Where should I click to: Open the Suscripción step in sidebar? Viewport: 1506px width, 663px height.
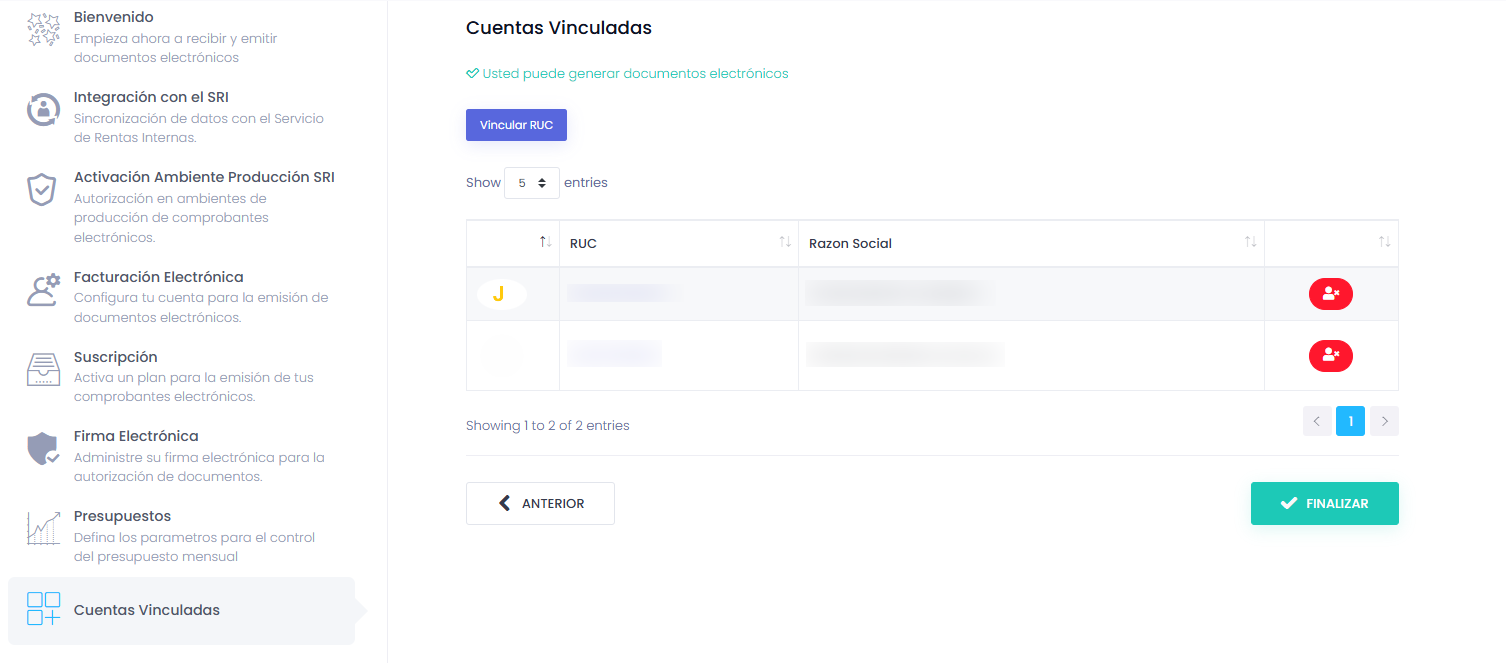pyautogui.click(x=115, y=357)
